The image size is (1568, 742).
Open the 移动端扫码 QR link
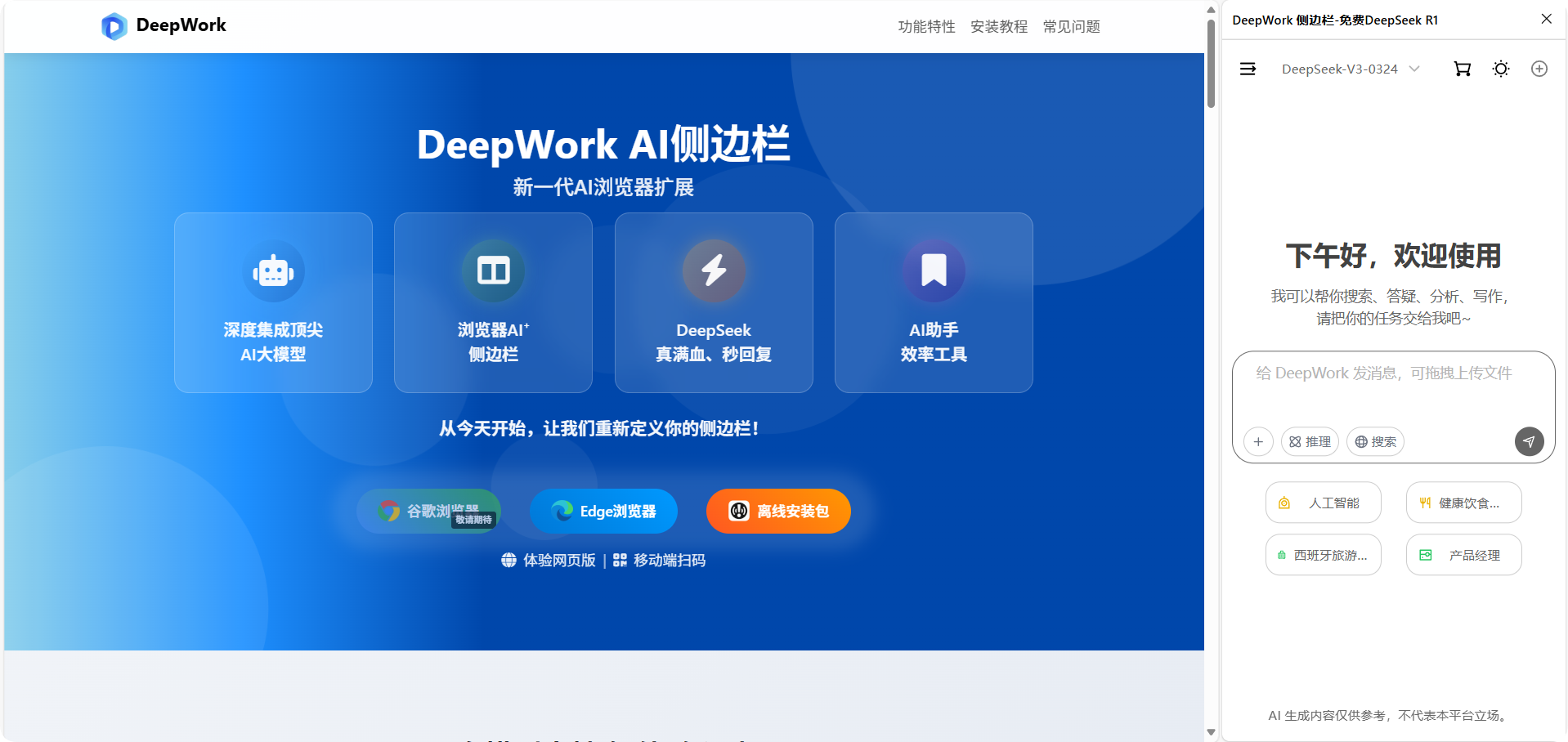pos(659,560)
